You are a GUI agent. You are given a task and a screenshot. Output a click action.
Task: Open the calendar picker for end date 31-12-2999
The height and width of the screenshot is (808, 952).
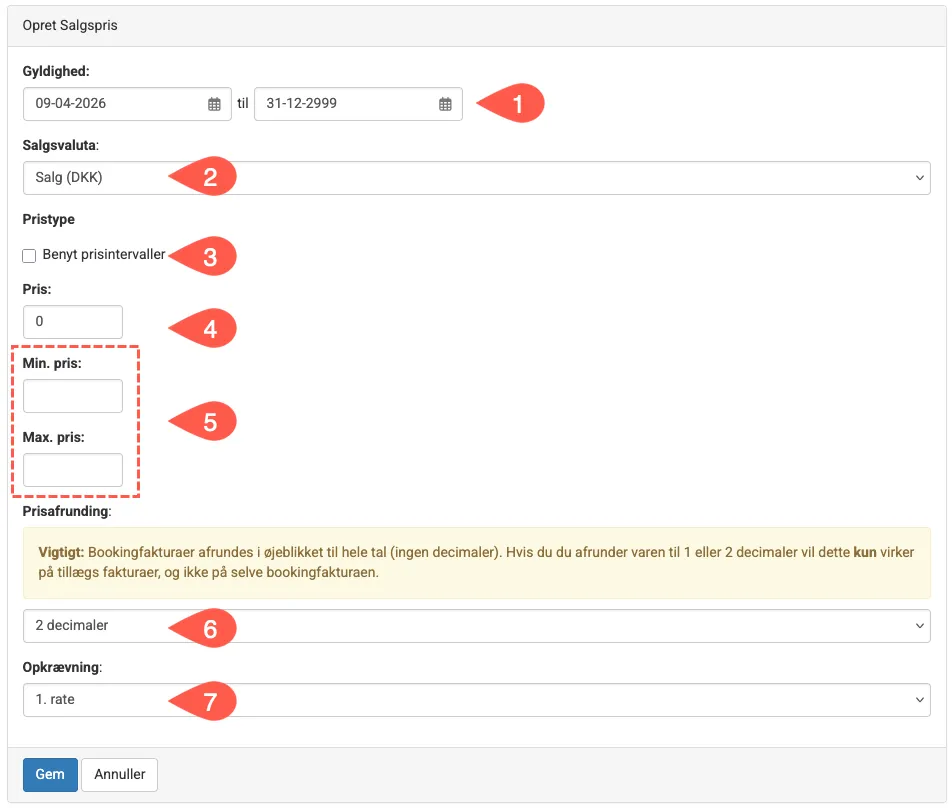click(x=445, y=104)
